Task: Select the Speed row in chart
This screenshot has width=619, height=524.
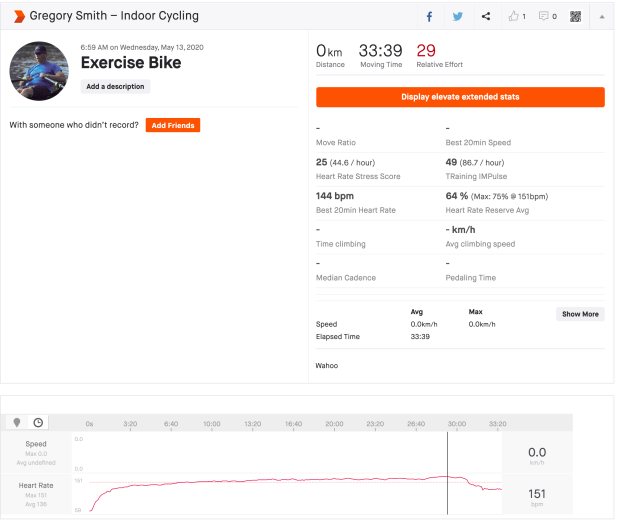Action: click(36, 449)
